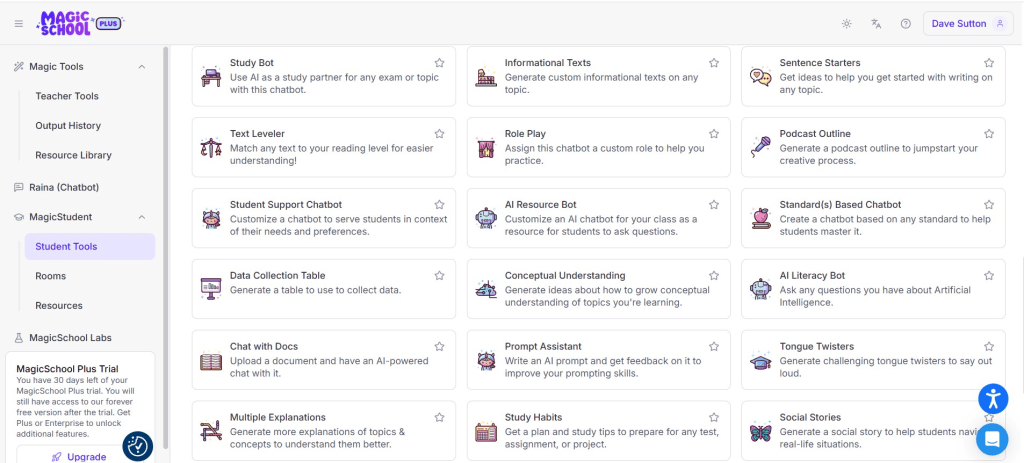Click the Text Leveler scales icon
The height and width of the screenshot is (463, 1024).
click(x=211, y=148)
